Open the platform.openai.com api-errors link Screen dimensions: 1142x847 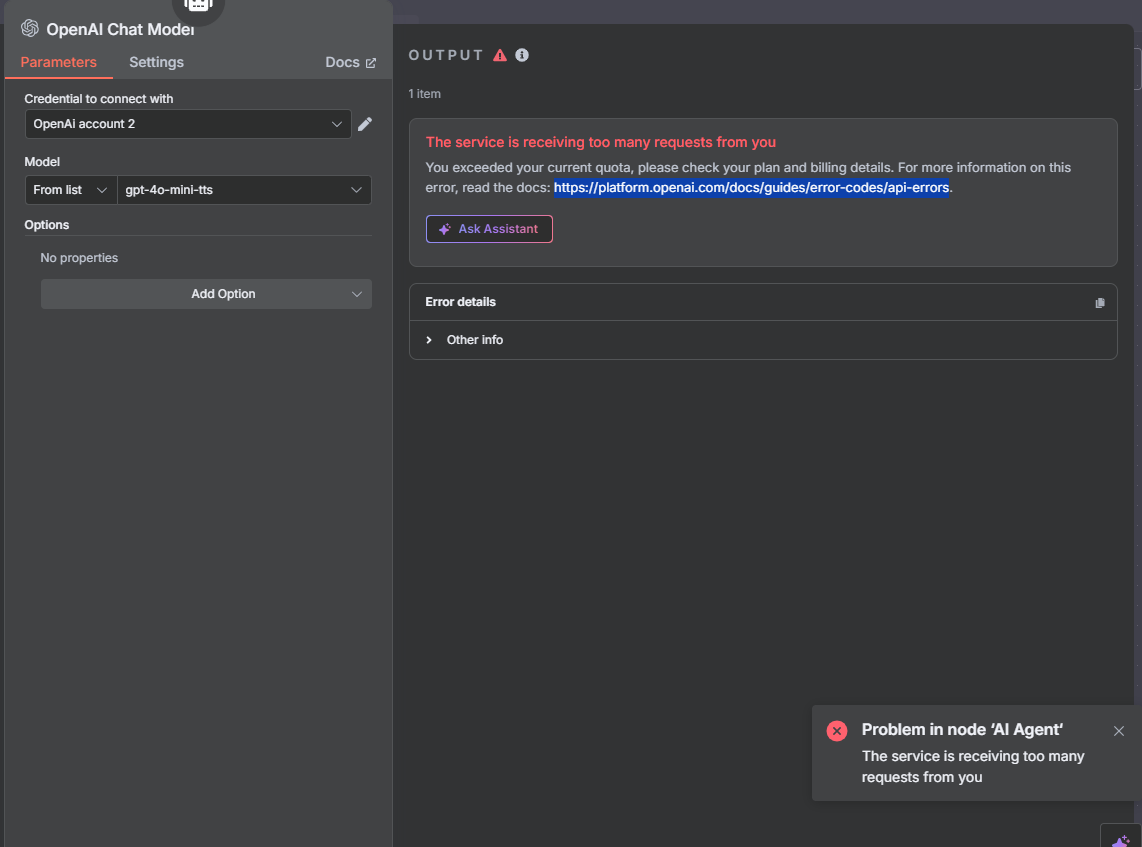pos(751,188)
